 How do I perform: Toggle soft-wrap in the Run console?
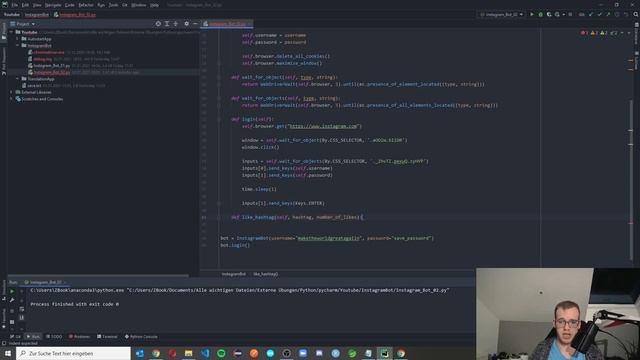coord(22,309)
